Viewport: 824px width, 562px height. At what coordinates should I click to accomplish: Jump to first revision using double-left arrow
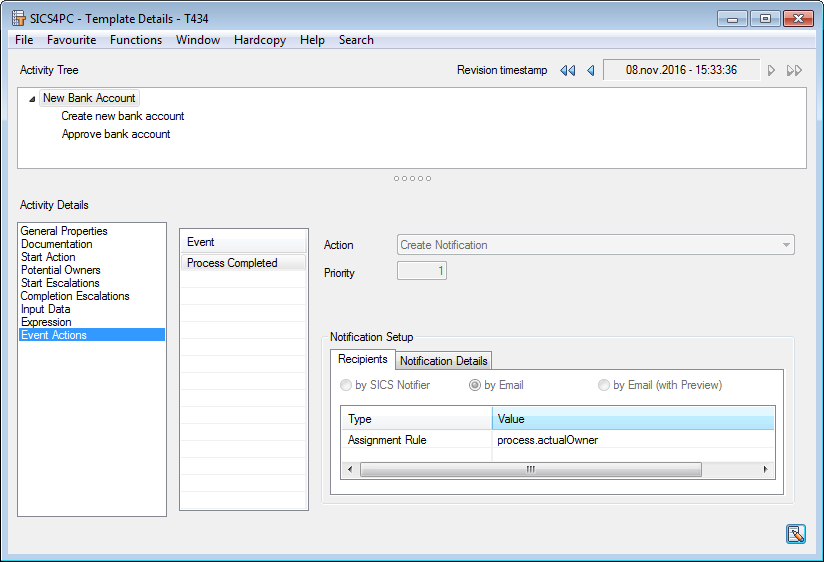coord(568,70)
